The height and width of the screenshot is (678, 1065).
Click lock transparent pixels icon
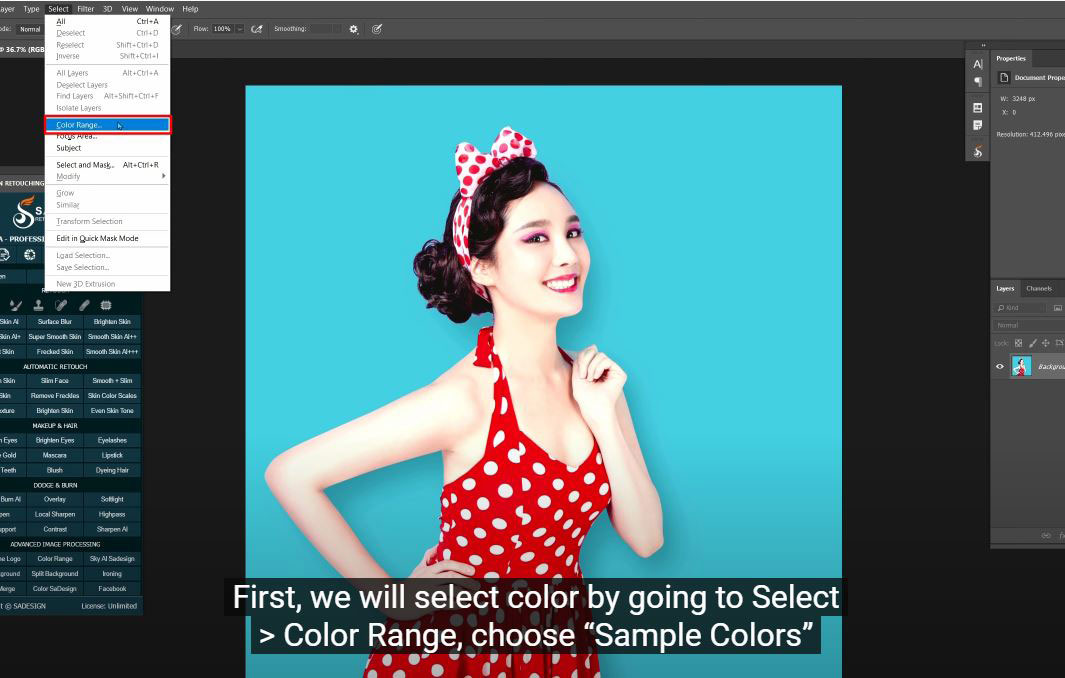pyautogui.click(x=1019, y=342)
